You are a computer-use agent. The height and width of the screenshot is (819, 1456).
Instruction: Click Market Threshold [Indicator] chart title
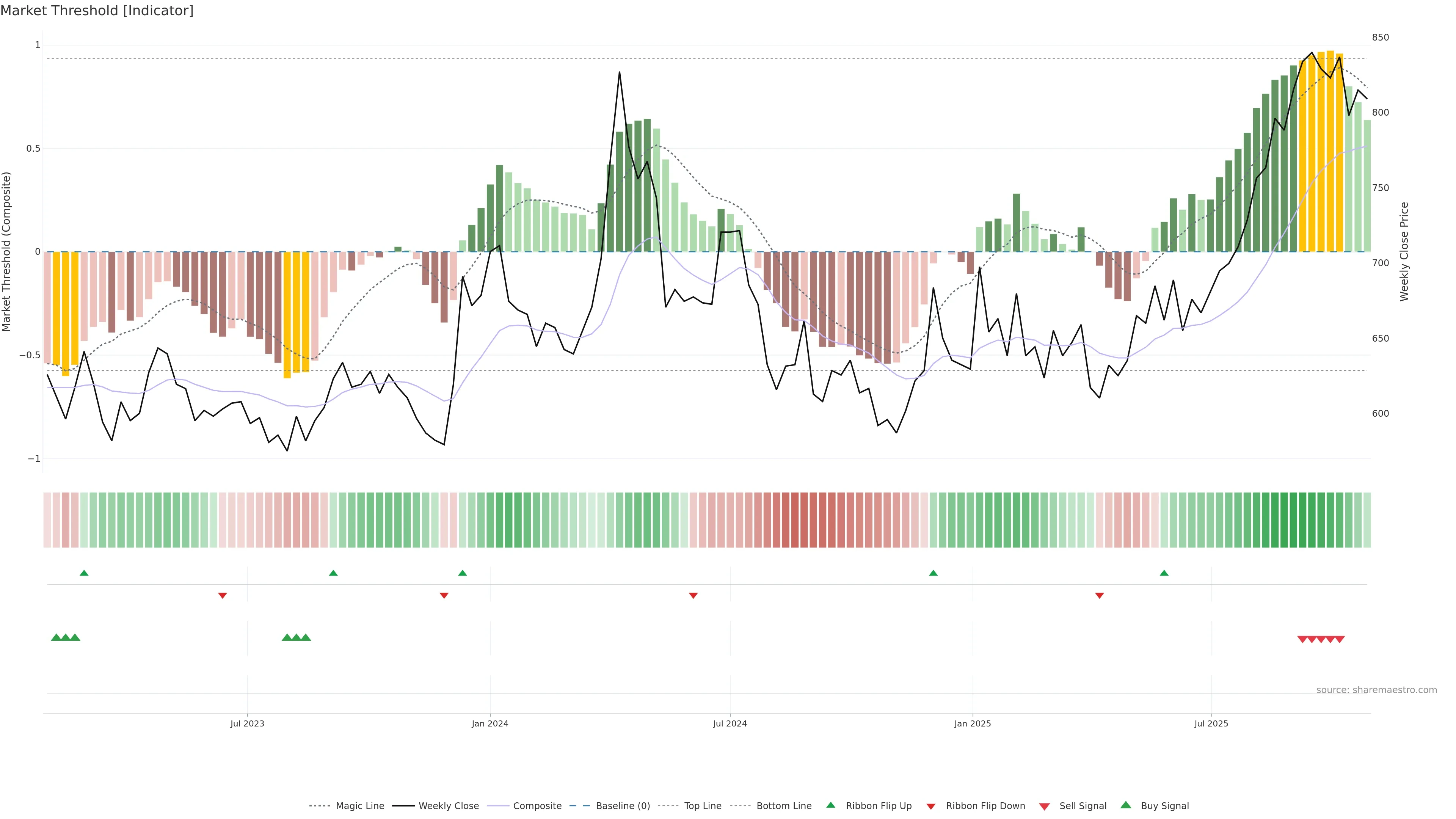pos(97,11)
